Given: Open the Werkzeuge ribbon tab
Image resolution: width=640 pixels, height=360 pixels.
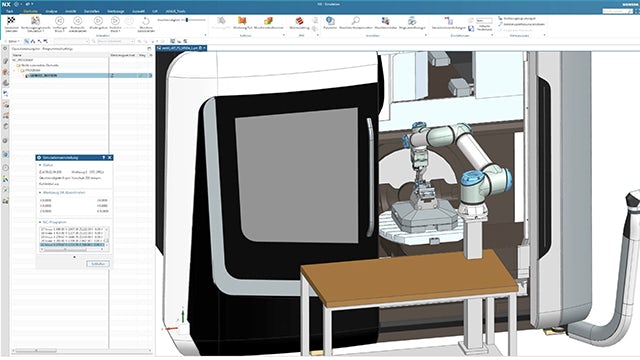Looking at the screenshot, I should tap(116, 11).
